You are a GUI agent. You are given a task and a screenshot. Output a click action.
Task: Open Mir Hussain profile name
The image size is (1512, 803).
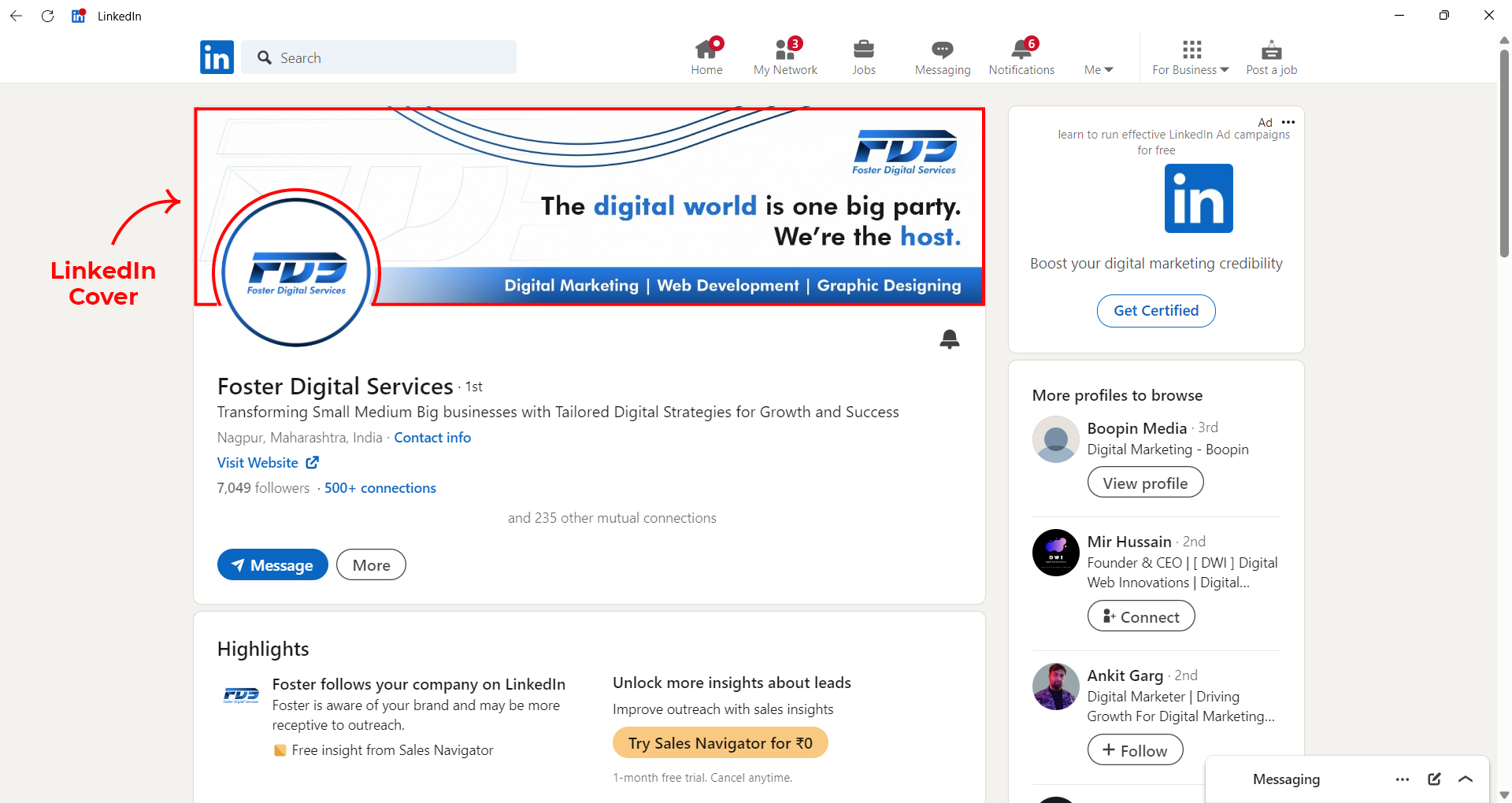(1129, 542)
